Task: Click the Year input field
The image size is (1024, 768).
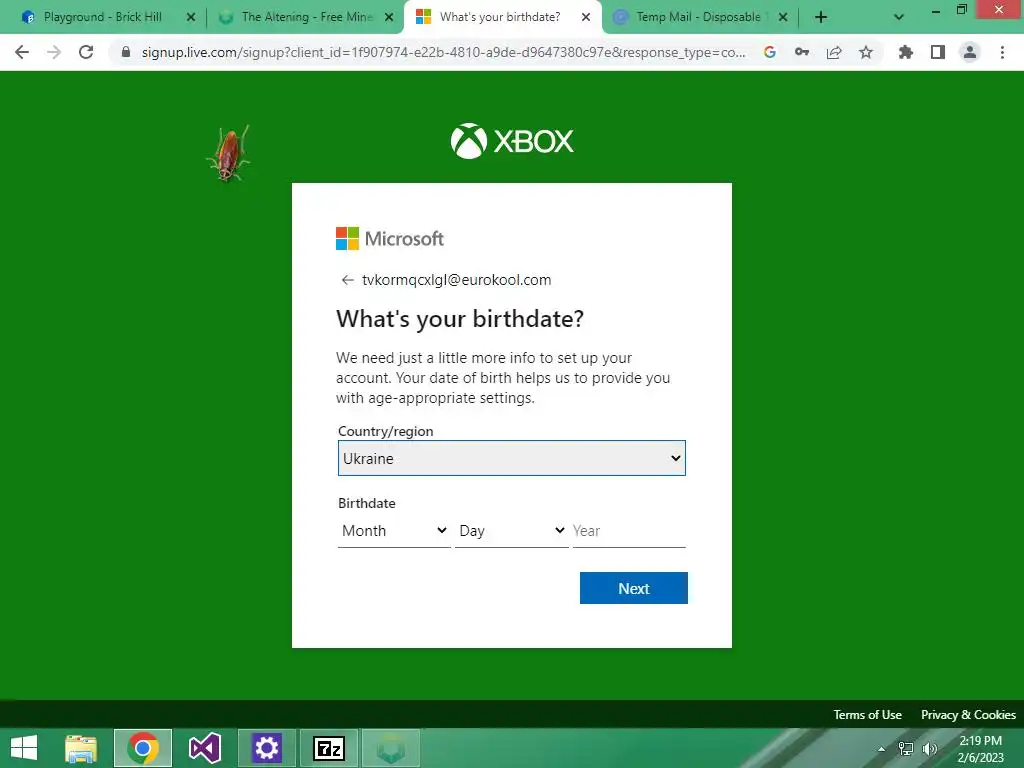Action: point(630,531)
